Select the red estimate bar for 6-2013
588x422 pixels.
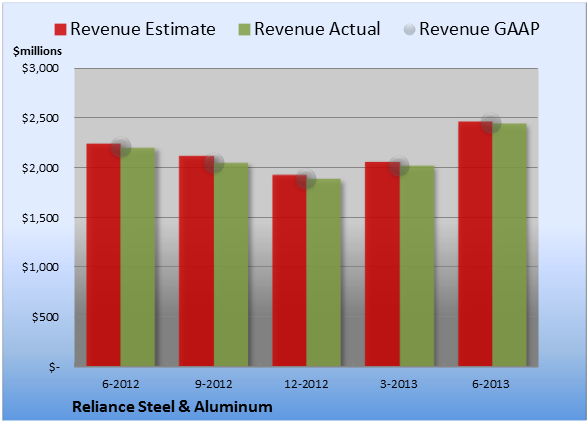(x=476, y=244)
